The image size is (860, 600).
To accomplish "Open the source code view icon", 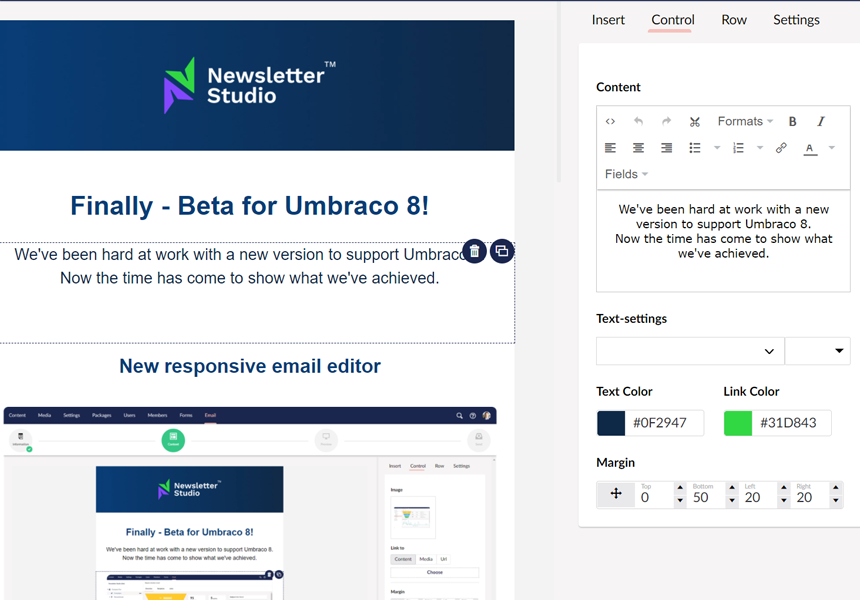I will click(x=610, y=121).
